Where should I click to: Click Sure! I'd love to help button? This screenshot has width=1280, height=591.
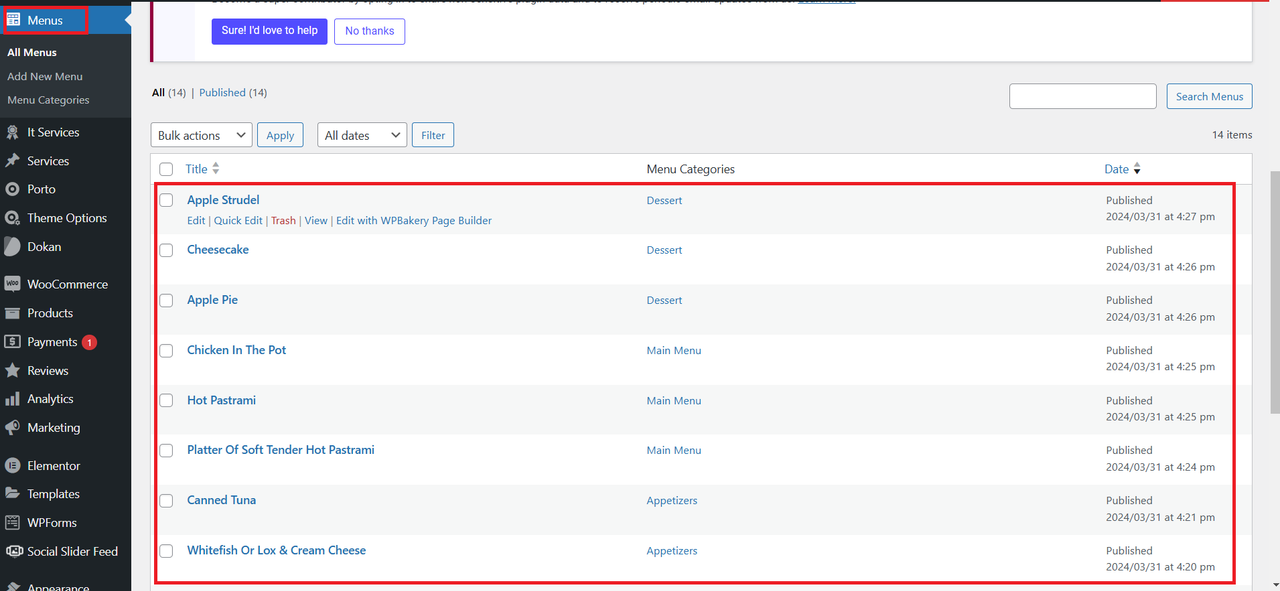pyautogui.click(x=269, y=31)
